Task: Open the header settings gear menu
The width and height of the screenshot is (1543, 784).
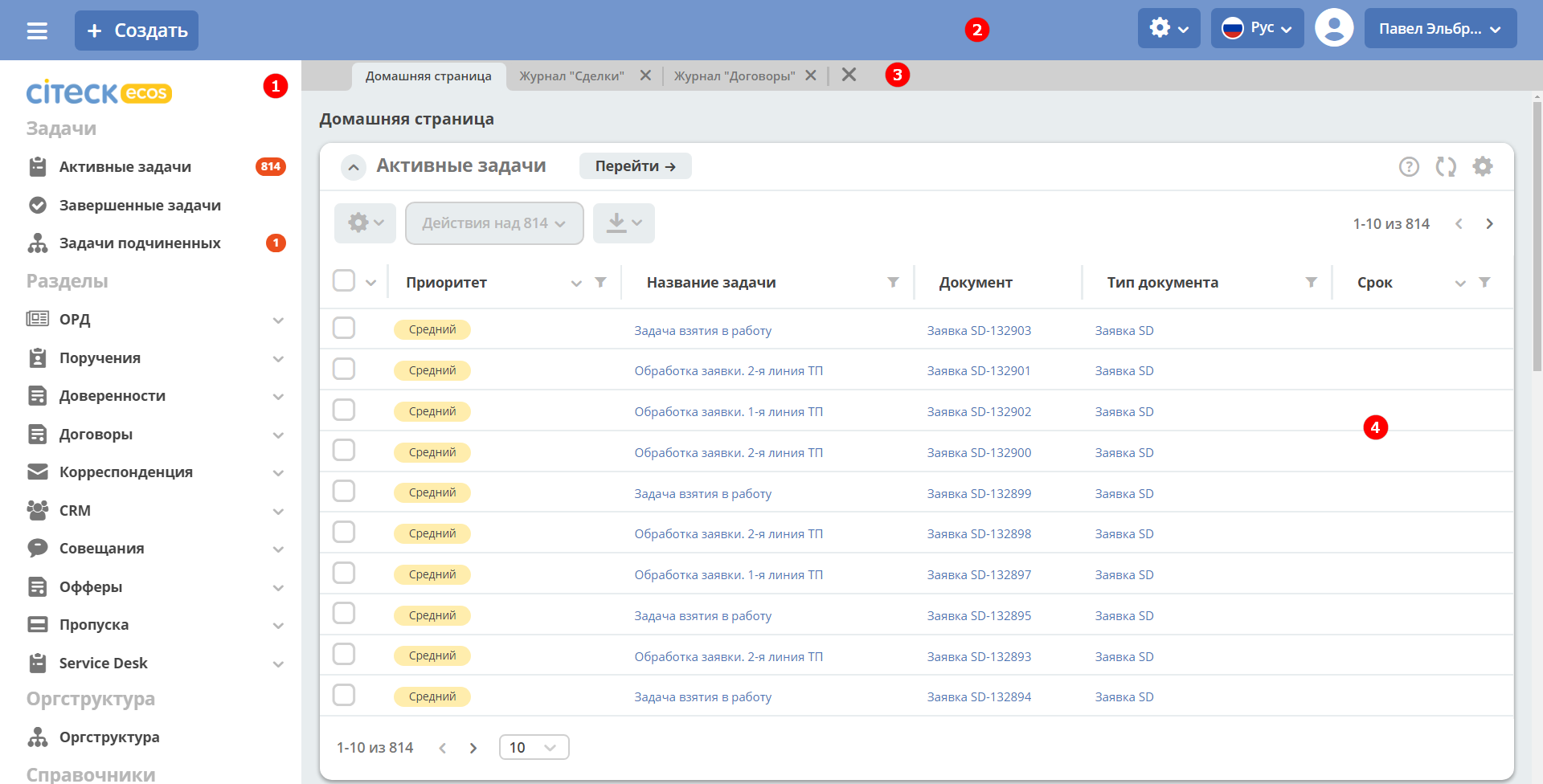Action: [1169, 28]
